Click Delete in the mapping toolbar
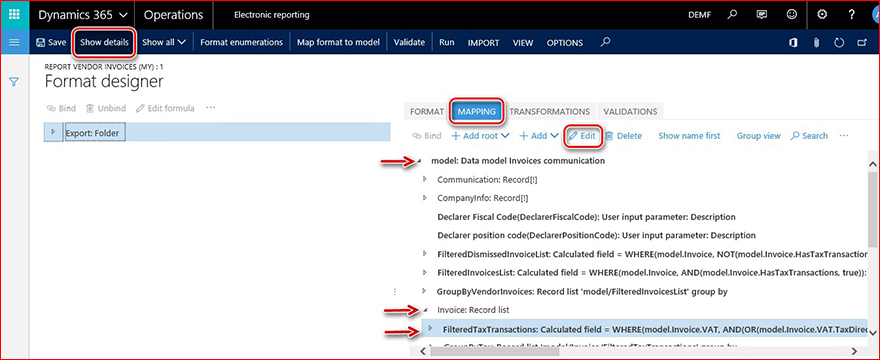Screen dimensions: 880x360 624,136
